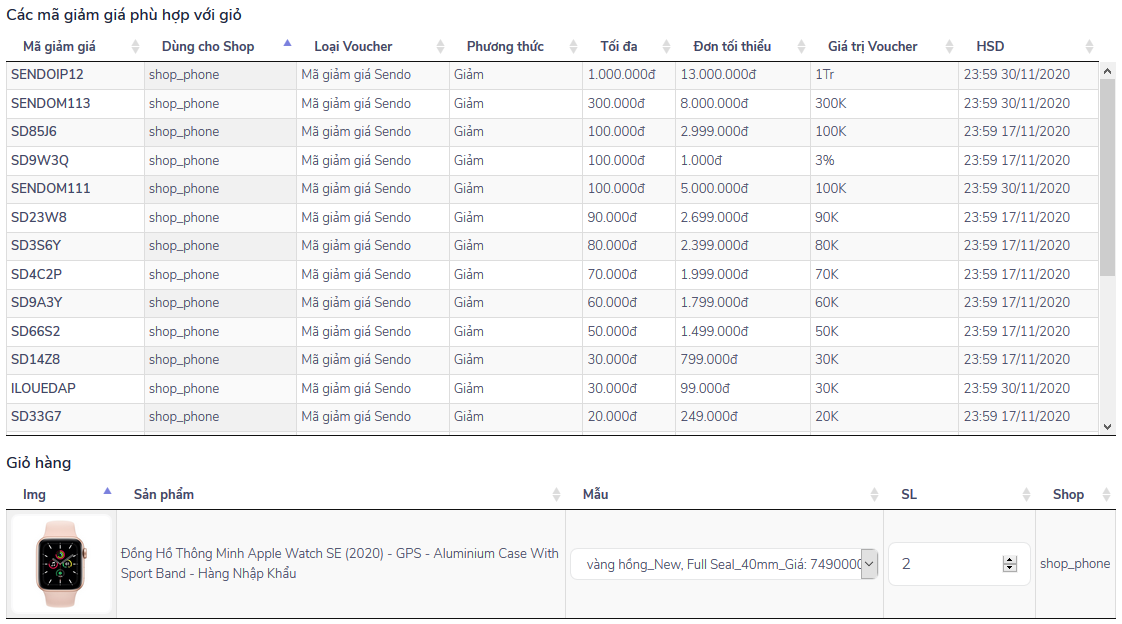
Task: Click the voucher table scrollbar thumb
Action: (x=1107, y=177)
